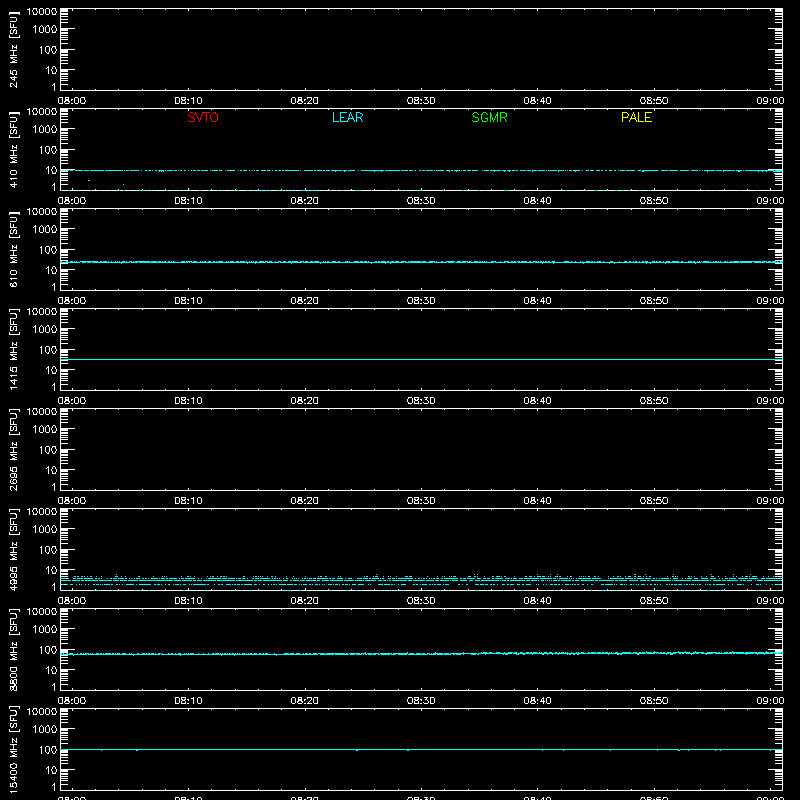This screenshot has width=800, height=800.
Task: Click the red SVTO station label
Action: pyautogui.click(x=203, y=117)
